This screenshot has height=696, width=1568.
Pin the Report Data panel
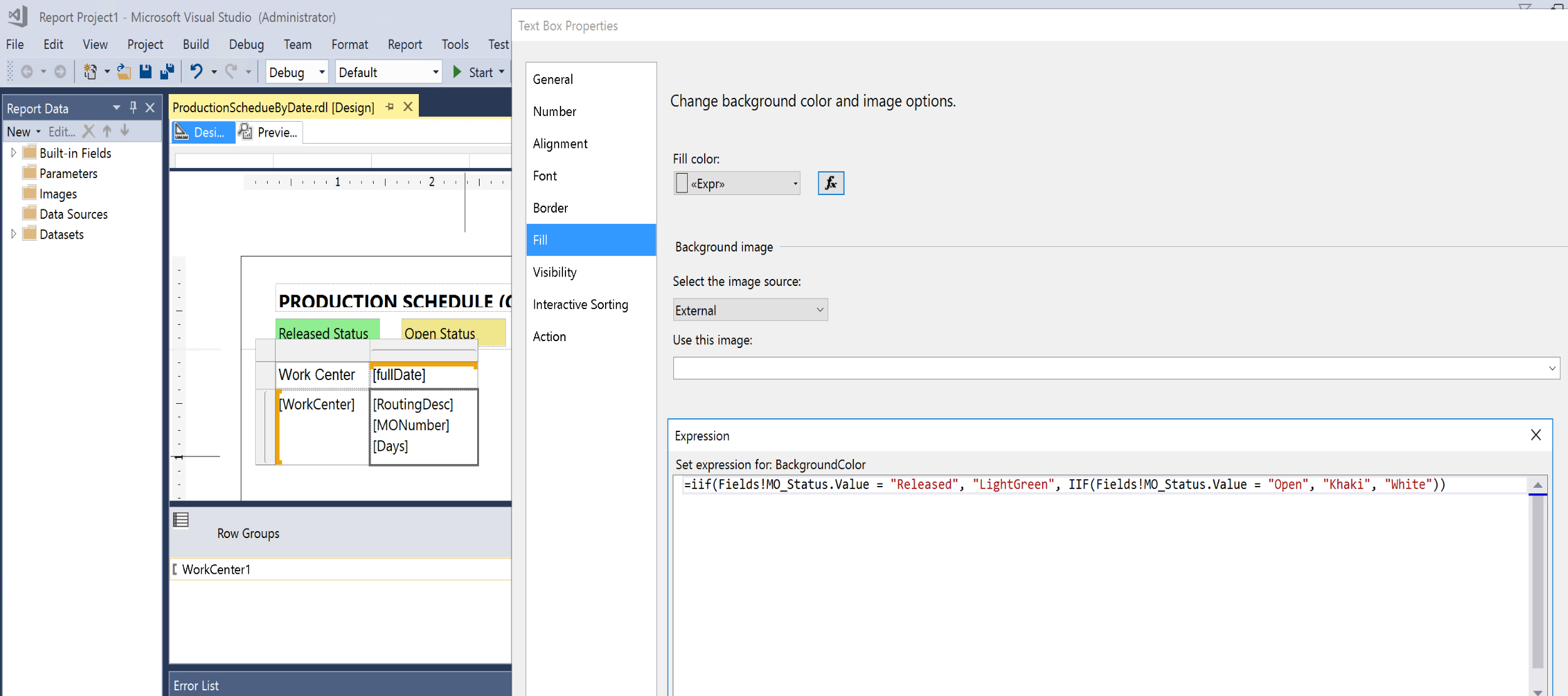click(x=132, y=107)
